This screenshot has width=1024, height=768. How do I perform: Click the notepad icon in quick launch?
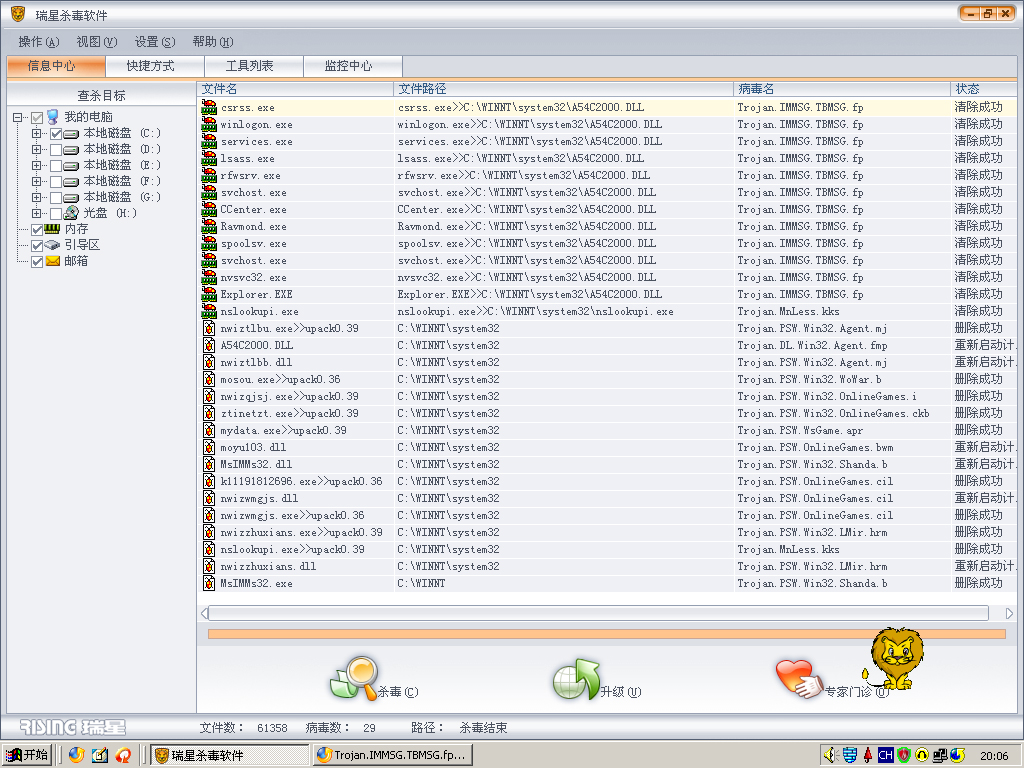pos(100,755)
